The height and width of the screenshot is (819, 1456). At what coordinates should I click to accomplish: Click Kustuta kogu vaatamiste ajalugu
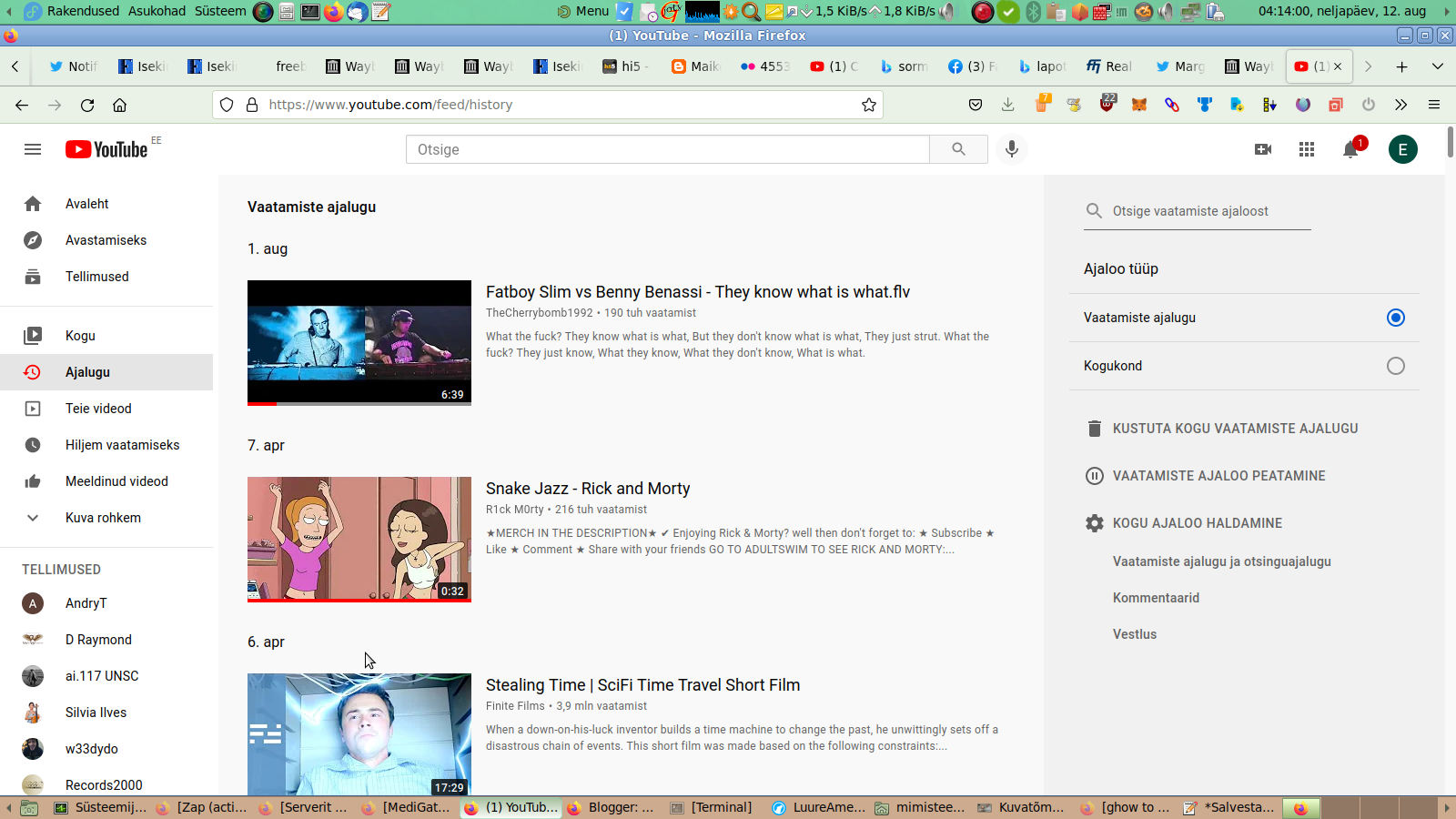(1234, 429)
